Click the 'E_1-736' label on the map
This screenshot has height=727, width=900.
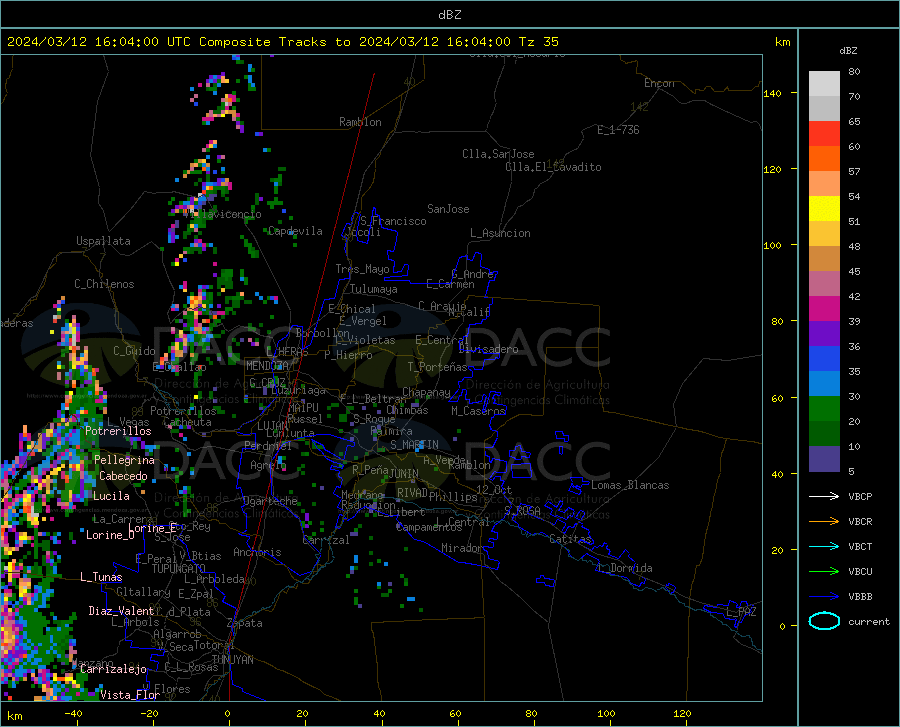(618, 130)
